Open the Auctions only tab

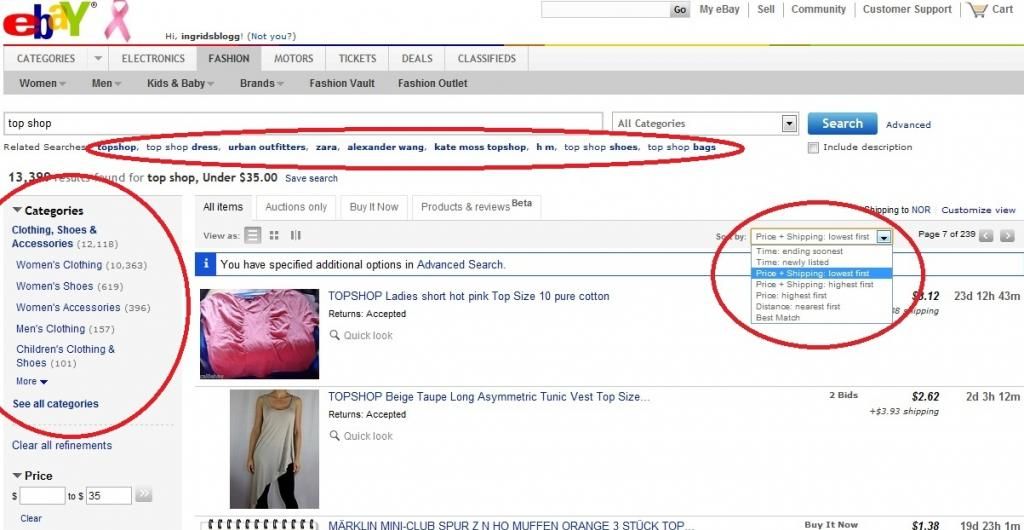[296, 207]
